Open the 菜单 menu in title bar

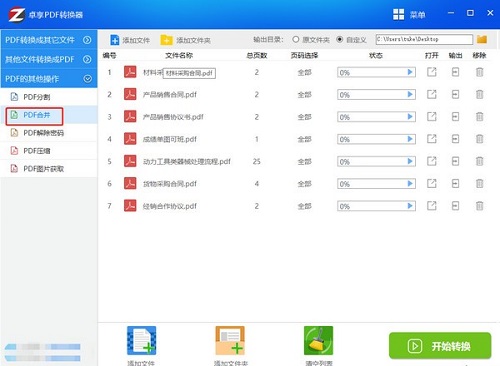pos(409,14)
